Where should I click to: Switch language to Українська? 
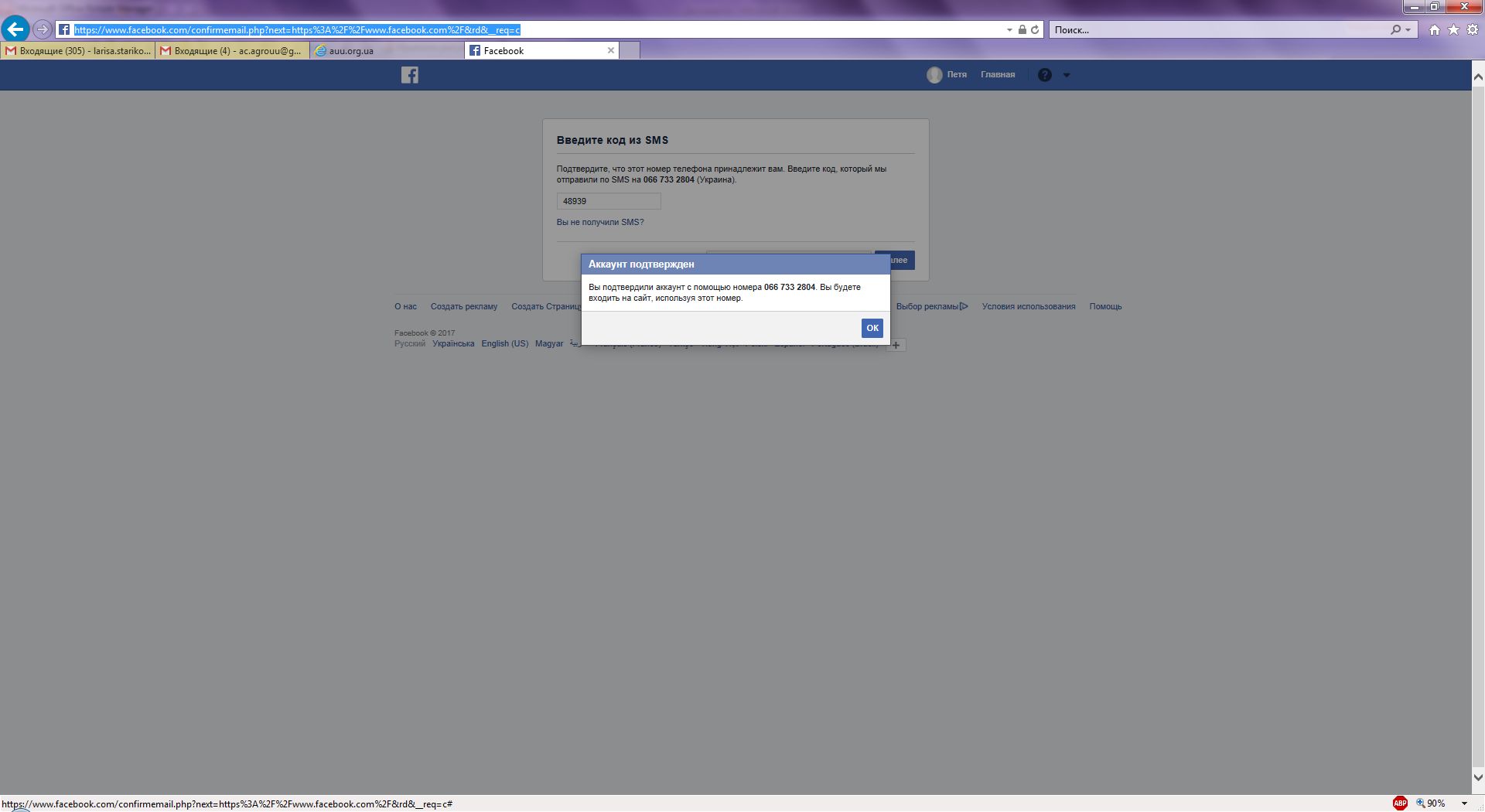[x=453, y=343]
